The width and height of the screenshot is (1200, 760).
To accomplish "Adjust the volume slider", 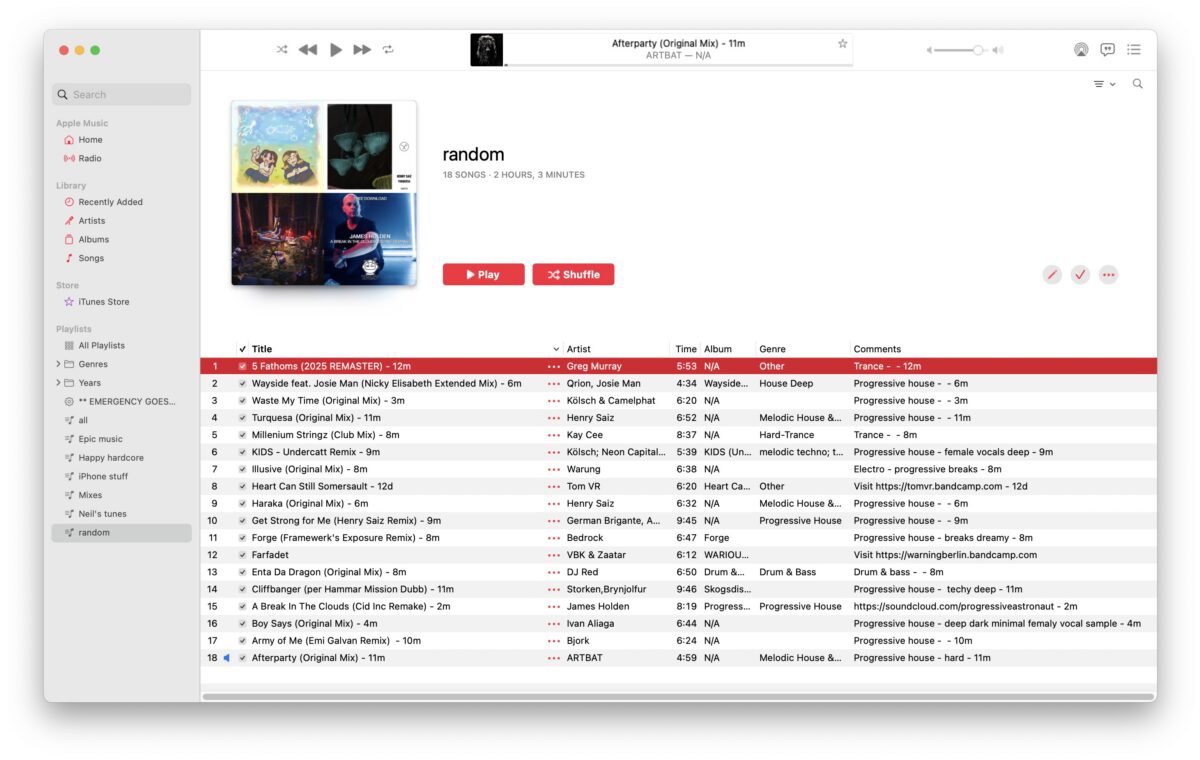I will point(977,50).
